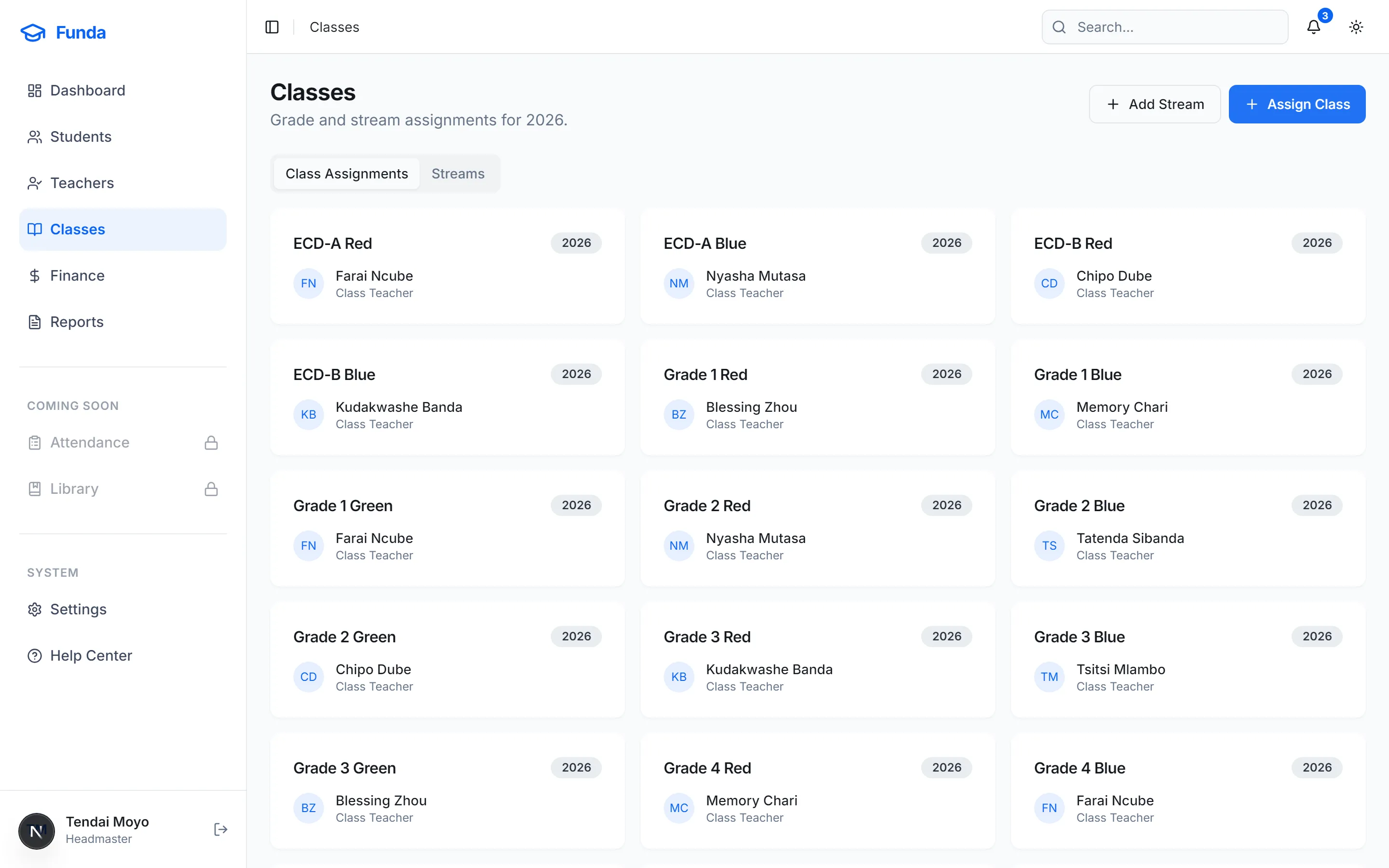Open Settings in the sidebar
The width and height of the screenshot is (1389, 868).
(123, 609)
